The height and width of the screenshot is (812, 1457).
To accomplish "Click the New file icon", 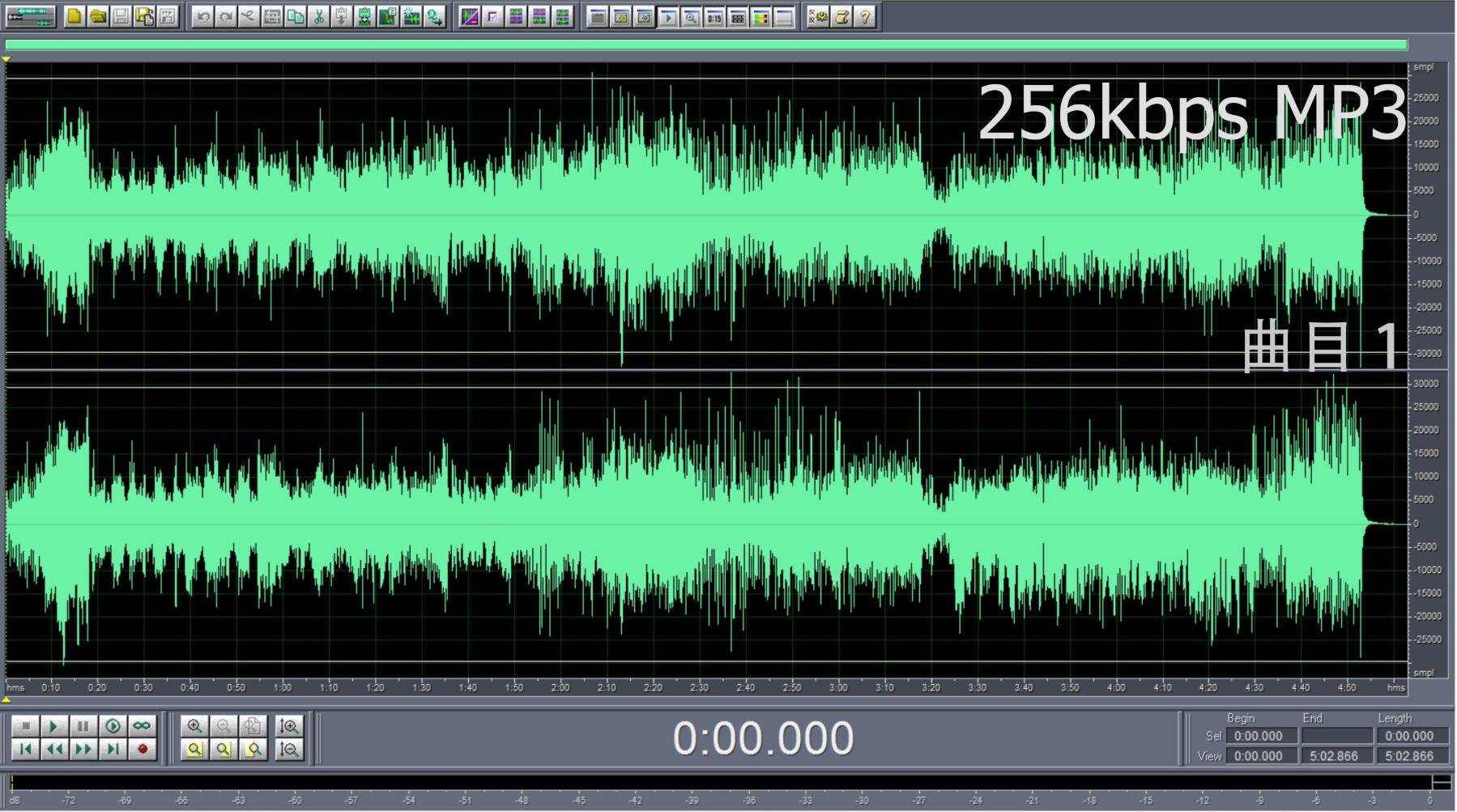I will click(75, 16).
